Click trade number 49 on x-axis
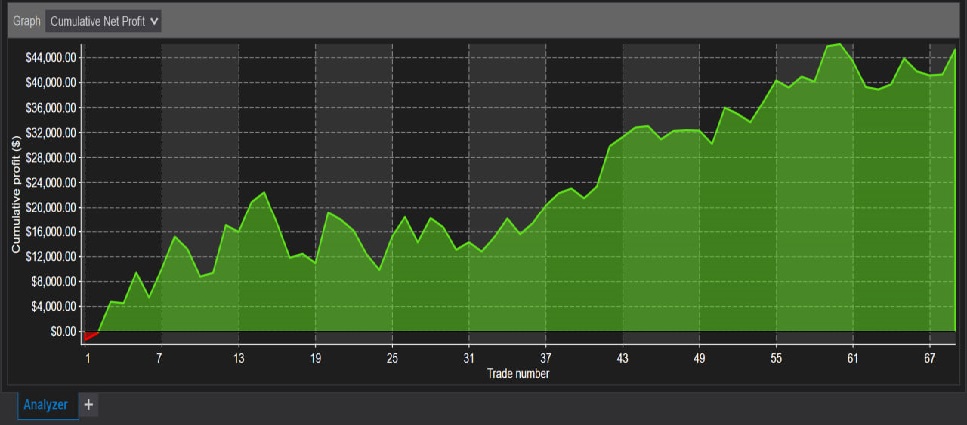Screen dimensions: 967x425 click(699, 358)
